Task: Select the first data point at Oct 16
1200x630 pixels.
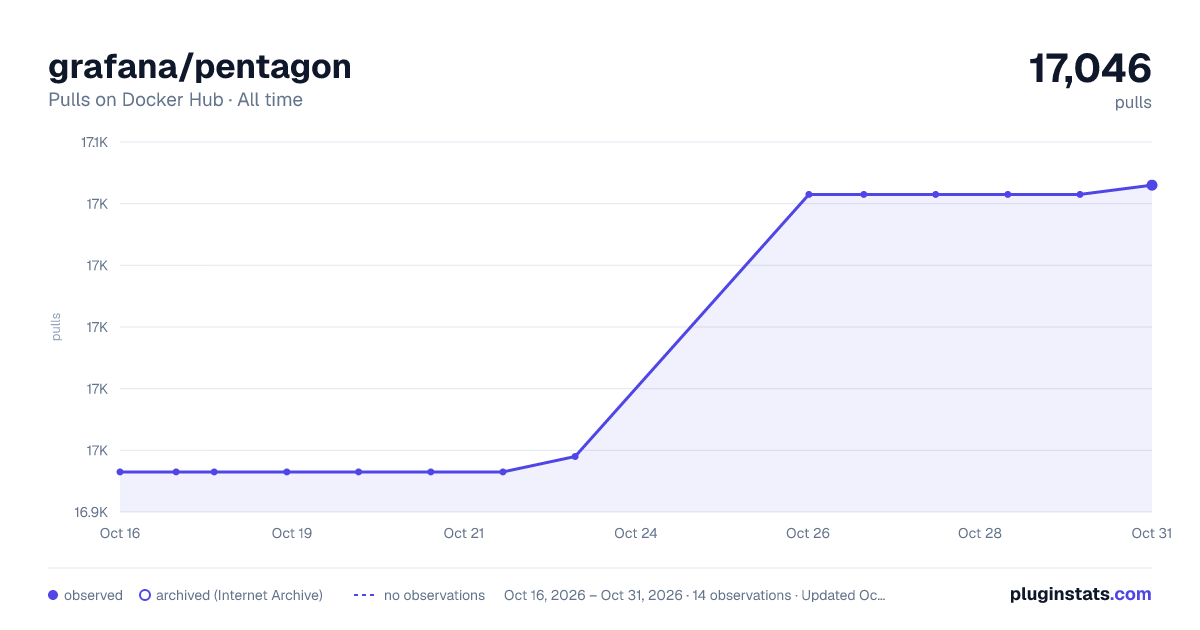Action: [x=120, y=472]
